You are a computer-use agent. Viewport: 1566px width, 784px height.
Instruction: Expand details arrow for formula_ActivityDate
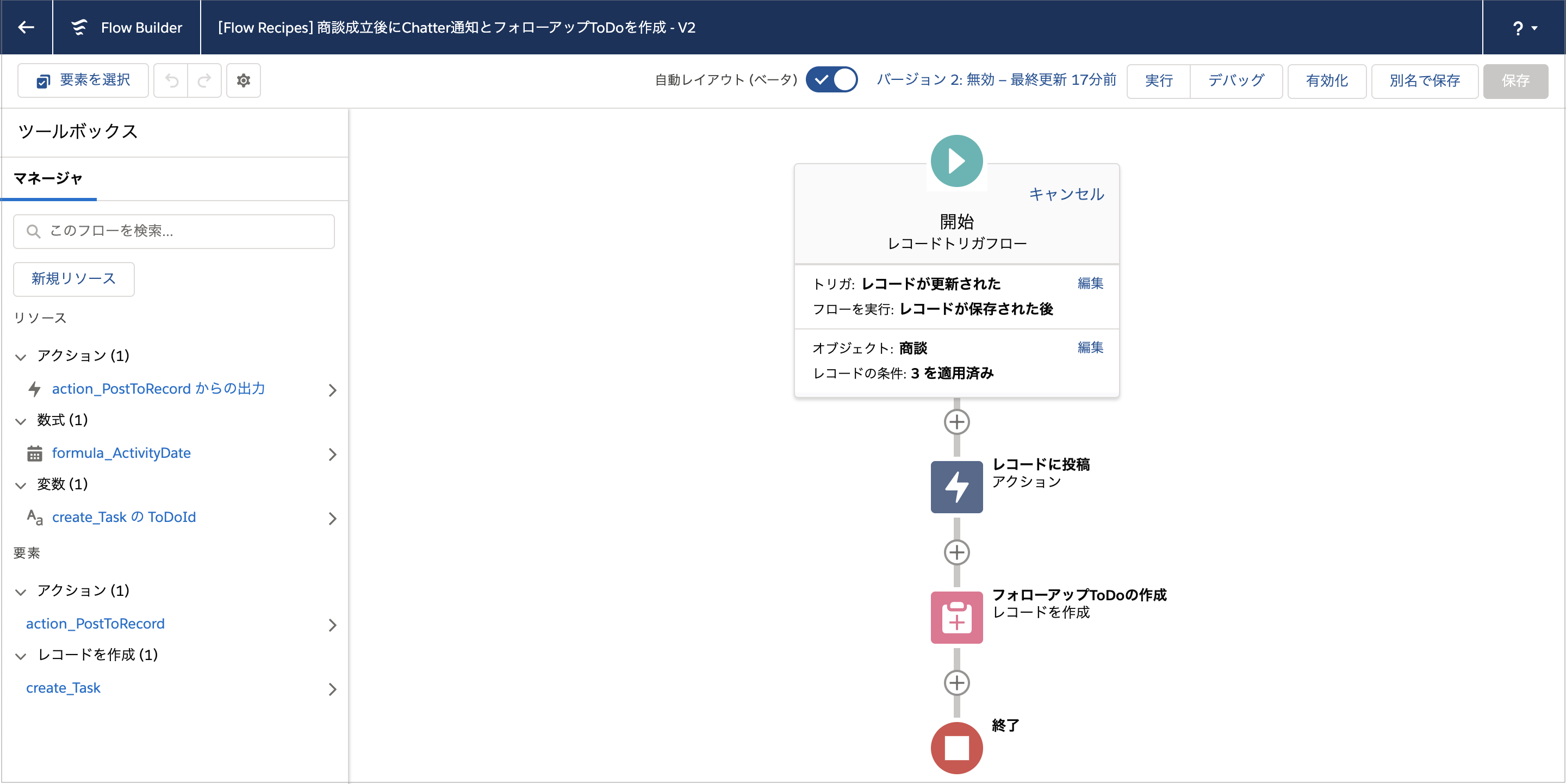click(x=332, y=455)
